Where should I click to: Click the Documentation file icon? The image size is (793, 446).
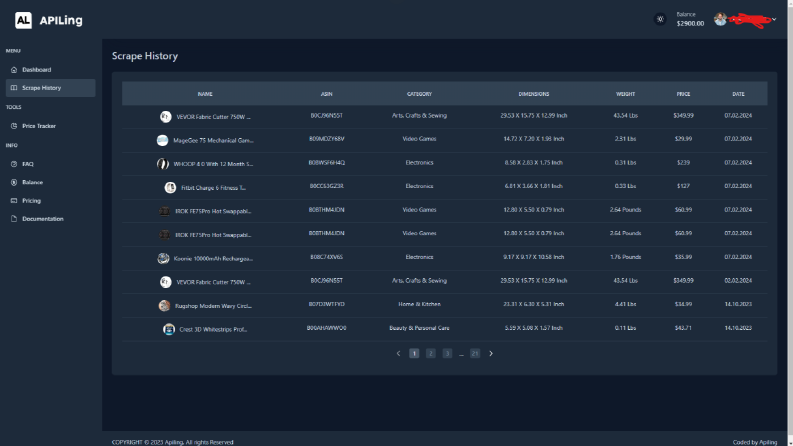click(14, 219)
